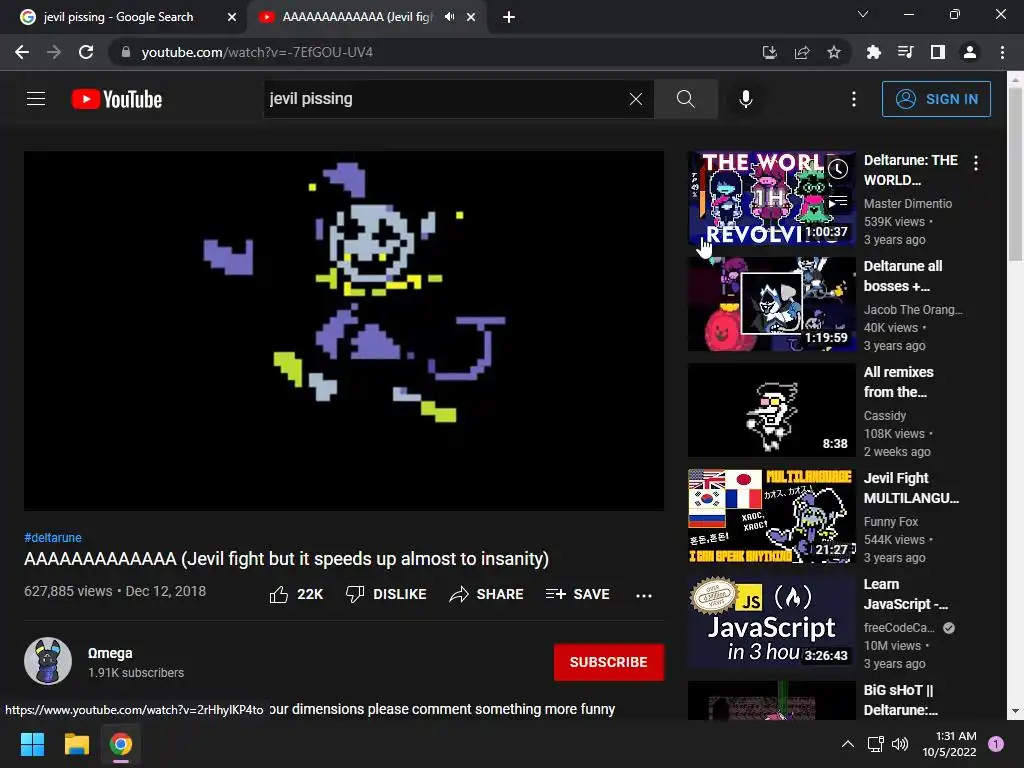Go back to previous page
This screenshot has height=768, width=1024.
tap(22, 52)
